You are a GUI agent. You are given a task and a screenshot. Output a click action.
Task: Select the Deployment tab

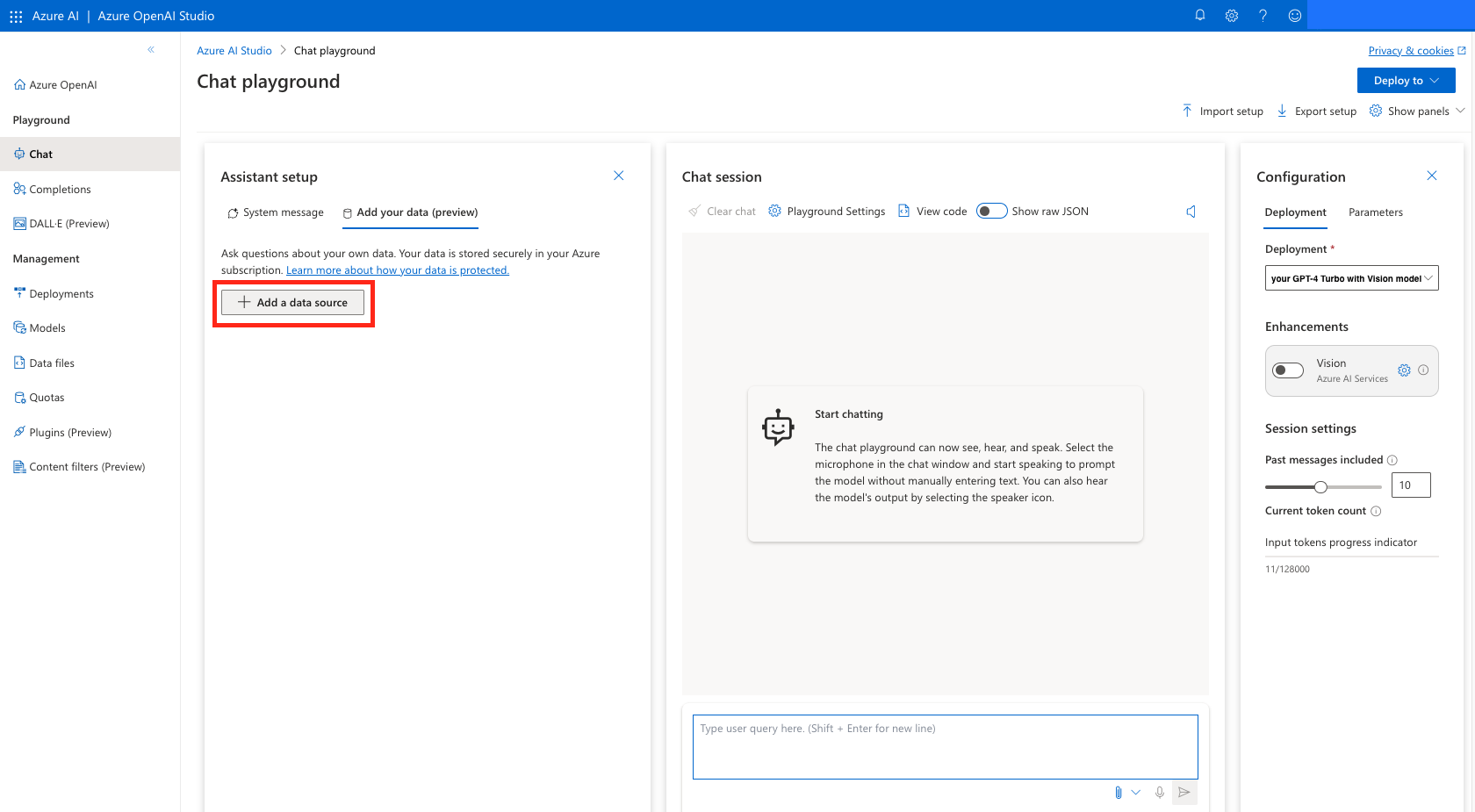click(x=1296, y=212)
